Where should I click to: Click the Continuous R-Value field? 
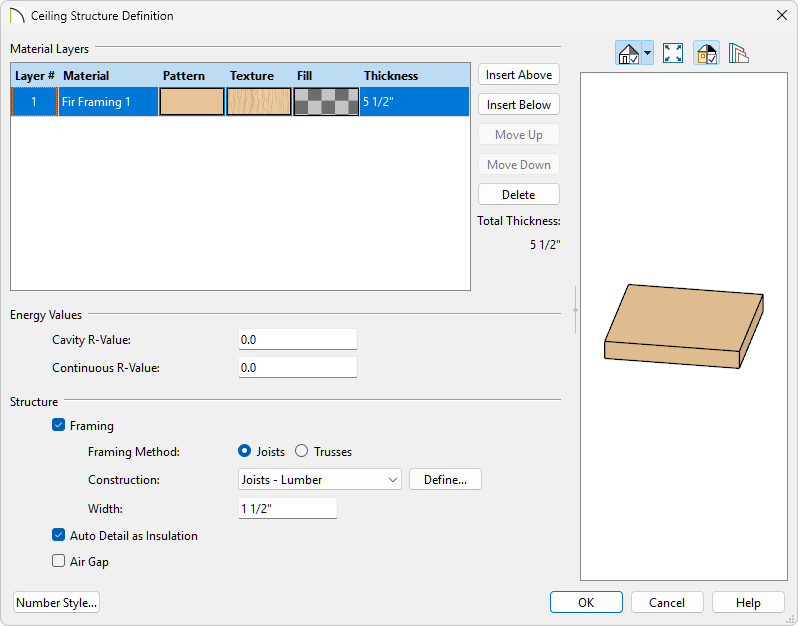coord(298,367)
